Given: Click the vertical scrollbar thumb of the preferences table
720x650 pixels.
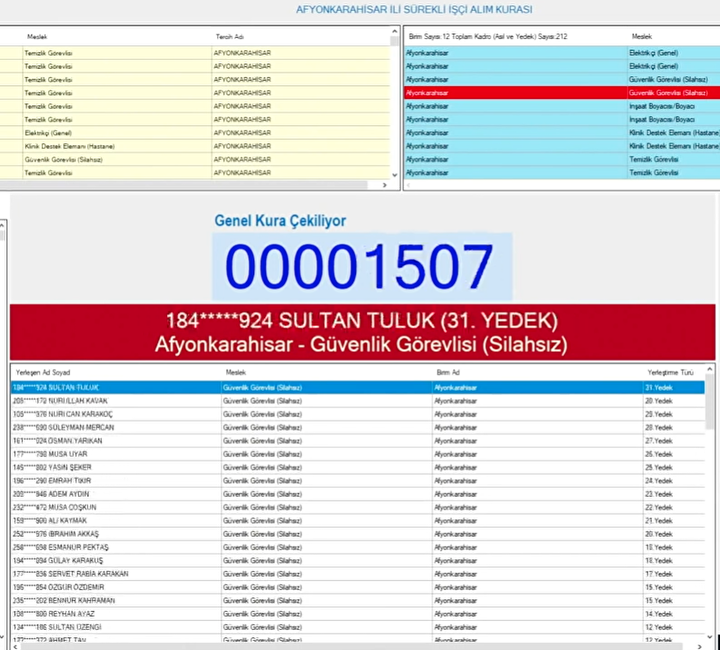Looking at the screenshot, I should tap(394, 41).
